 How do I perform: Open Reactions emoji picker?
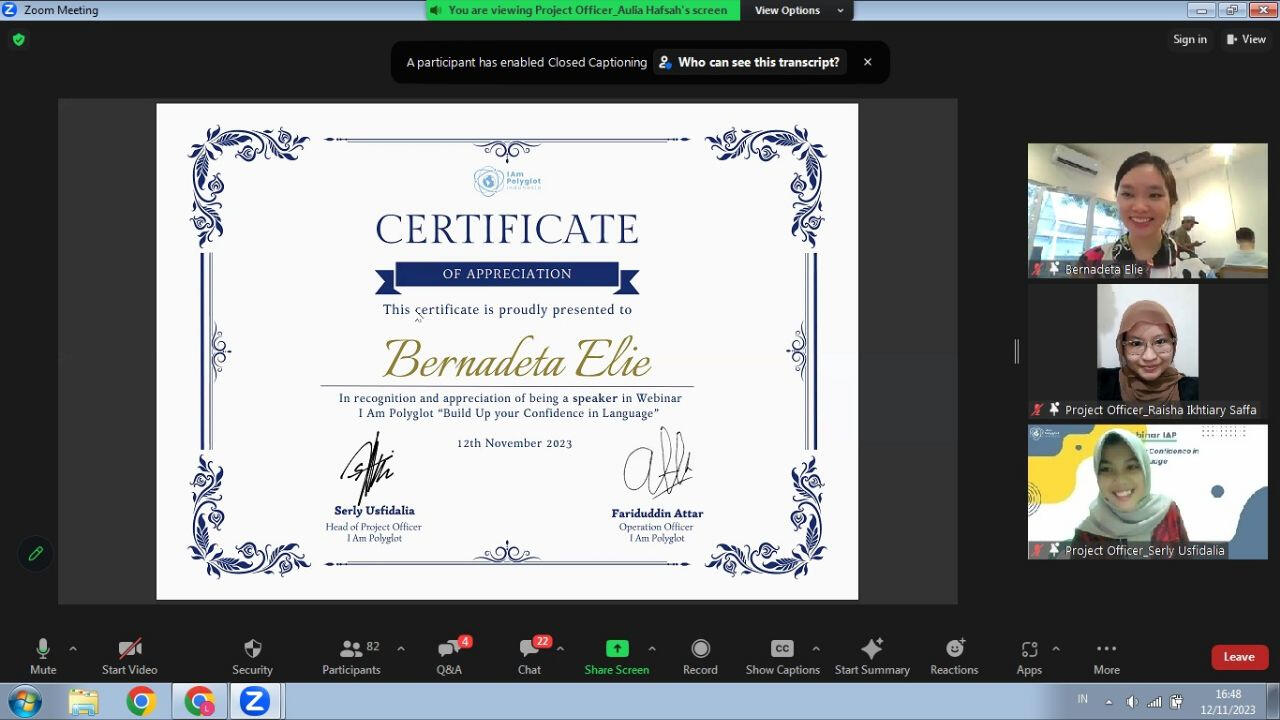coord(954,656)
